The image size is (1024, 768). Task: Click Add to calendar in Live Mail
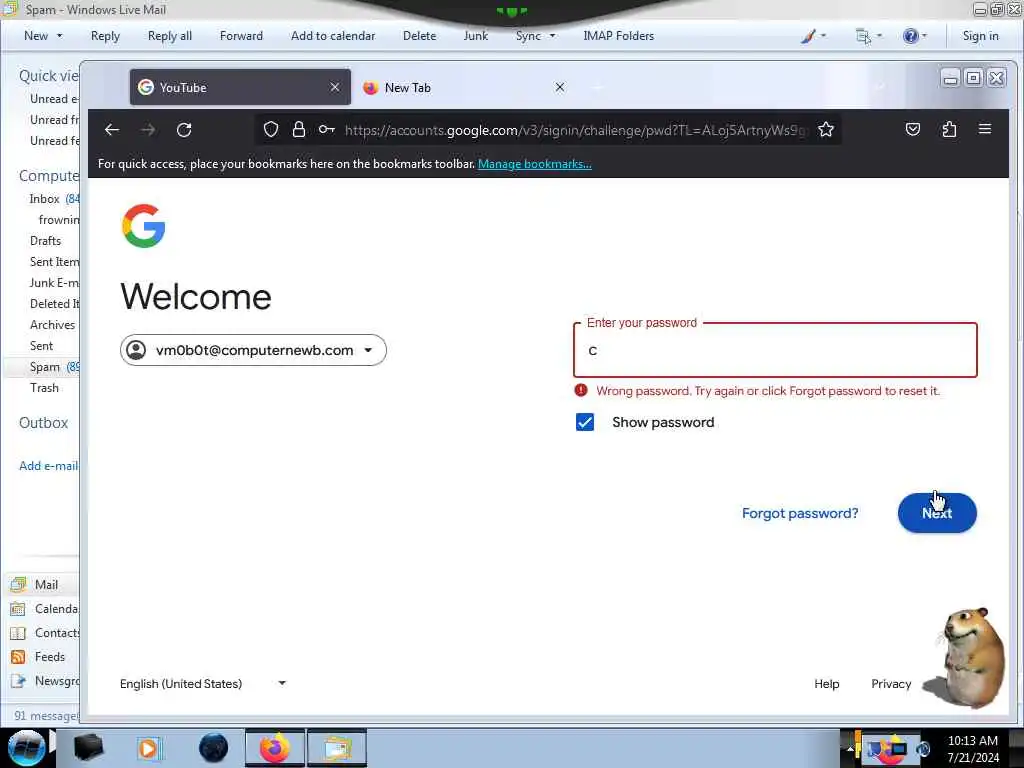click(333, 36)
